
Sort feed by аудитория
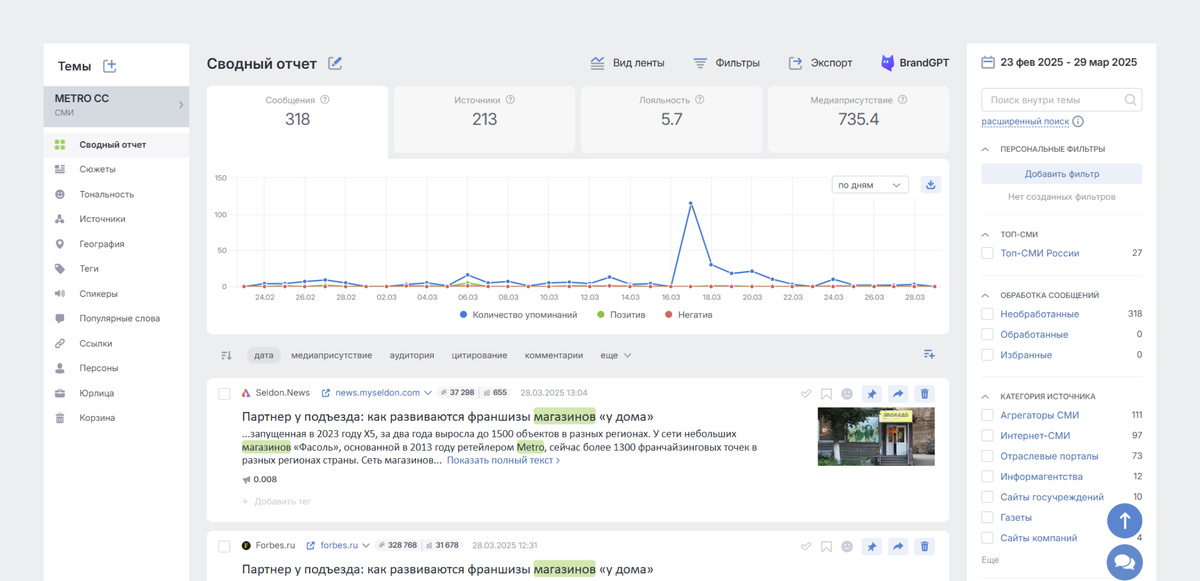[x=411, y=355]
